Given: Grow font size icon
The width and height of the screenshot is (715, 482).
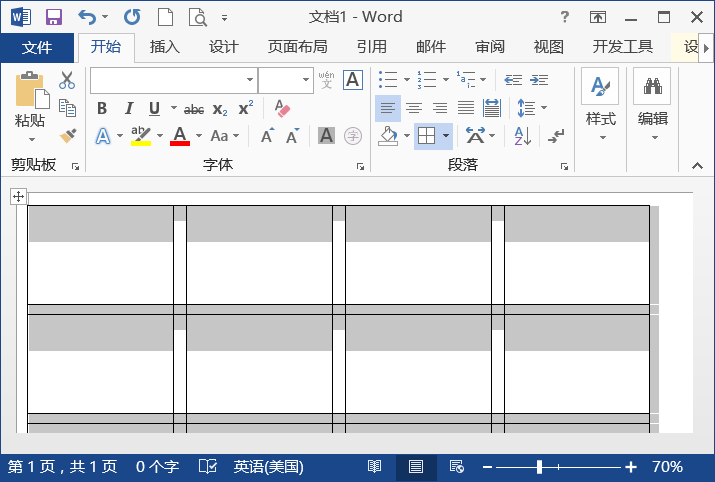Looking at the screenshot, I should [x=268, y=135].
